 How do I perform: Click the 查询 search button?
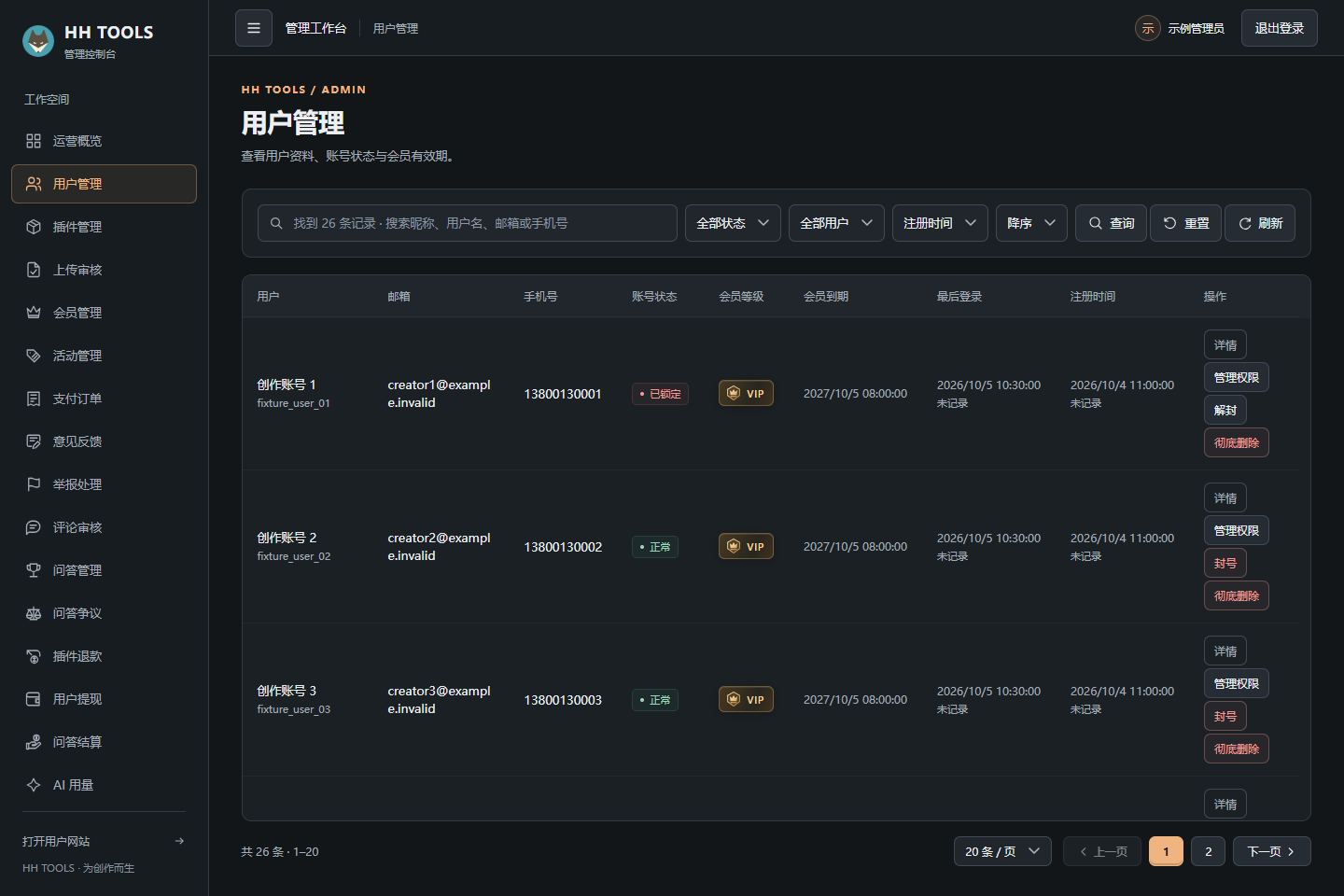point(1111,223)
